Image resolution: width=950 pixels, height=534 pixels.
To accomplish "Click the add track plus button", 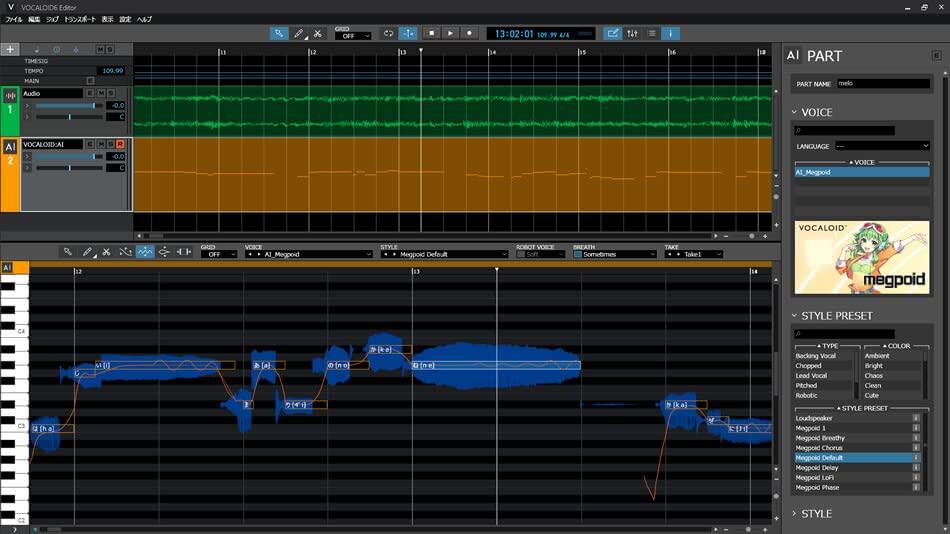I will 11,49.
